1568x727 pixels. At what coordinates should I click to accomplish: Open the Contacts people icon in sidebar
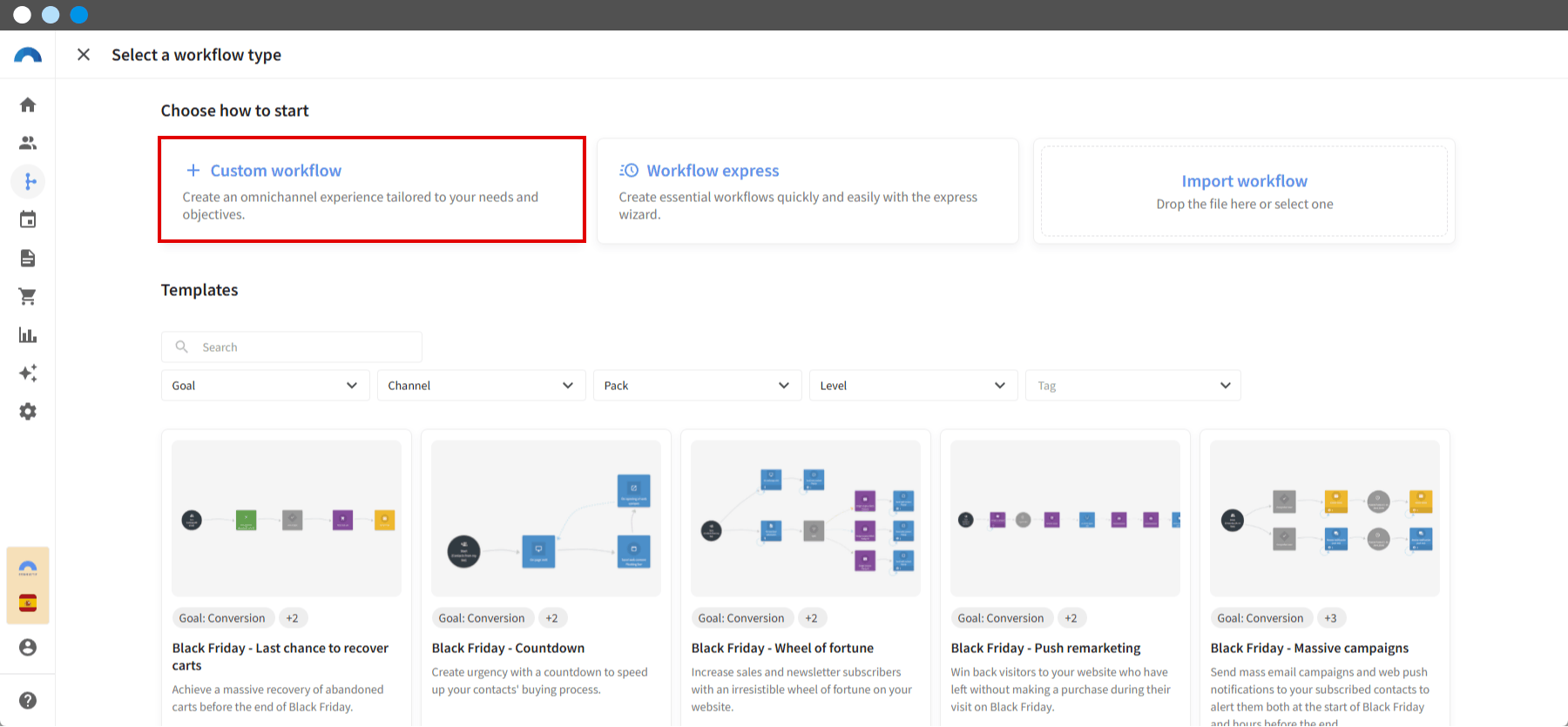(x=28, y=143)
